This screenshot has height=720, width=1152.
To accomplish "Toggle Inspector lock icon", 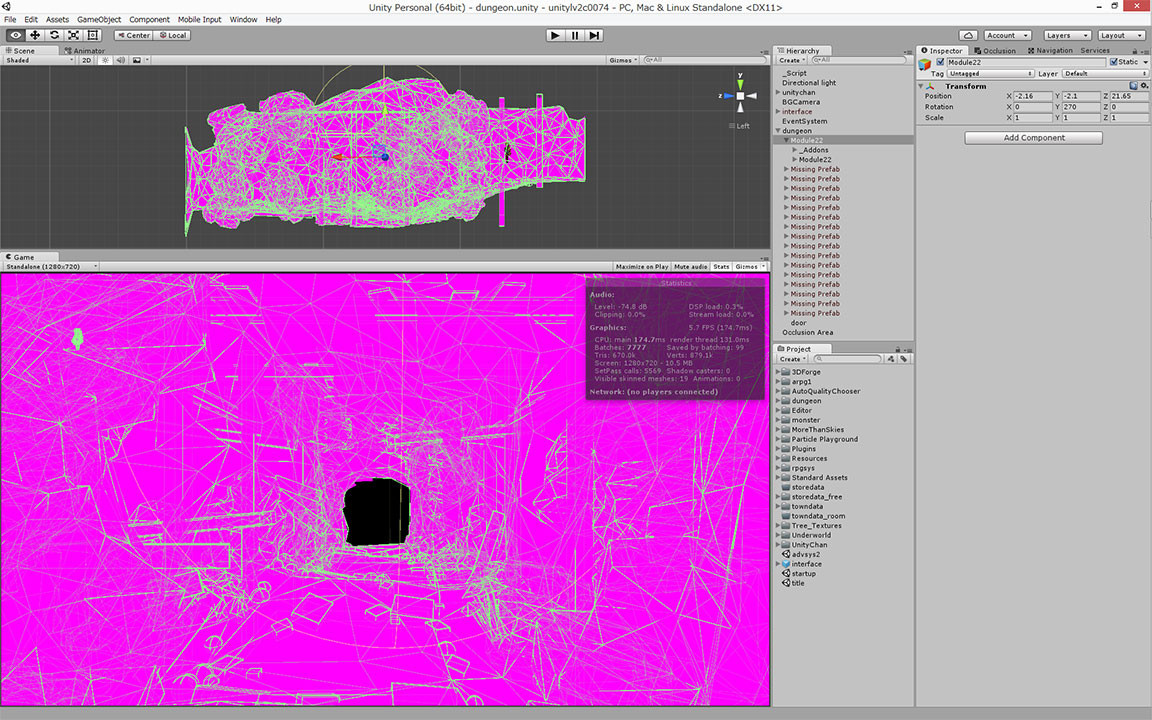I will coord(1134,51).
